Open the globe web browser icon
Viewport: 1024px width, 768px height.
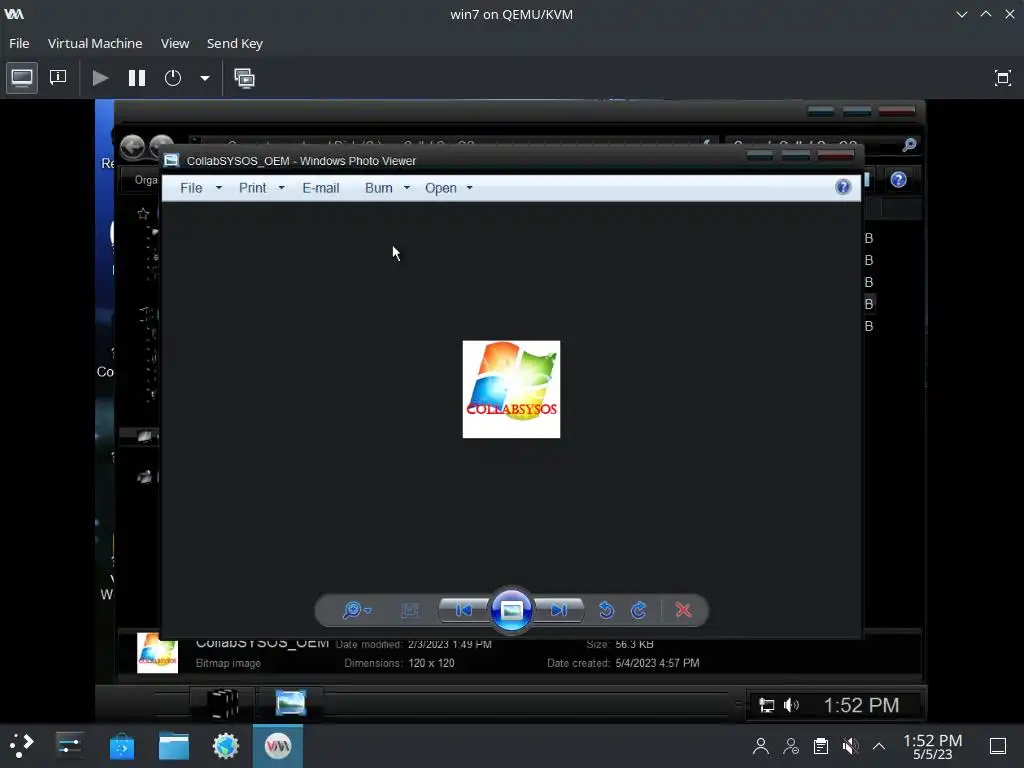coord(225,746)
